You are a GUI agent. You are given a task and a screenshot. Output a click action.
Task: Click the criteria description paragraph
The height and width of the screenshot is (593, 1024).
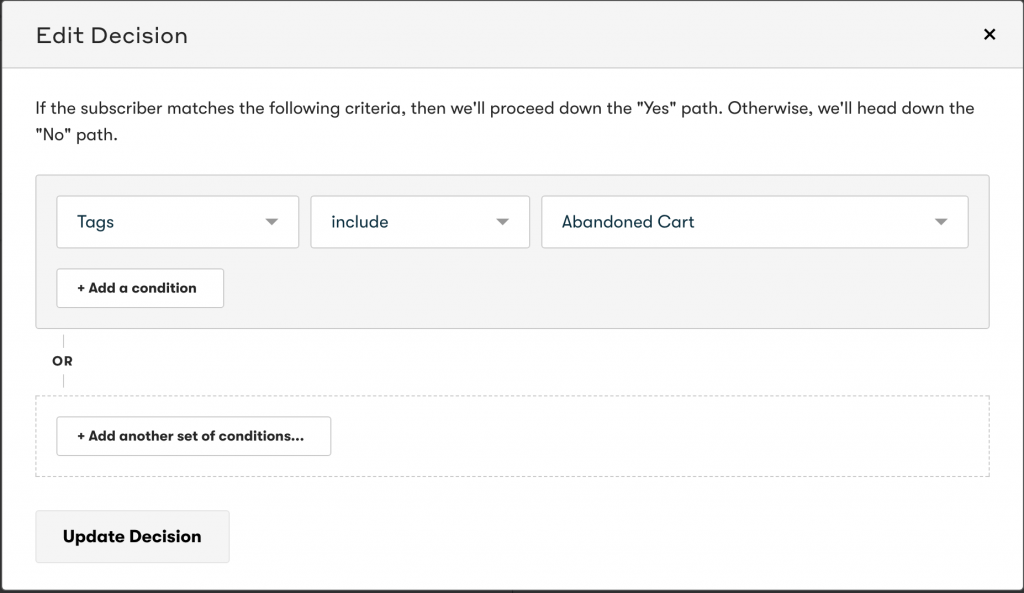click(x=505, y=121)
